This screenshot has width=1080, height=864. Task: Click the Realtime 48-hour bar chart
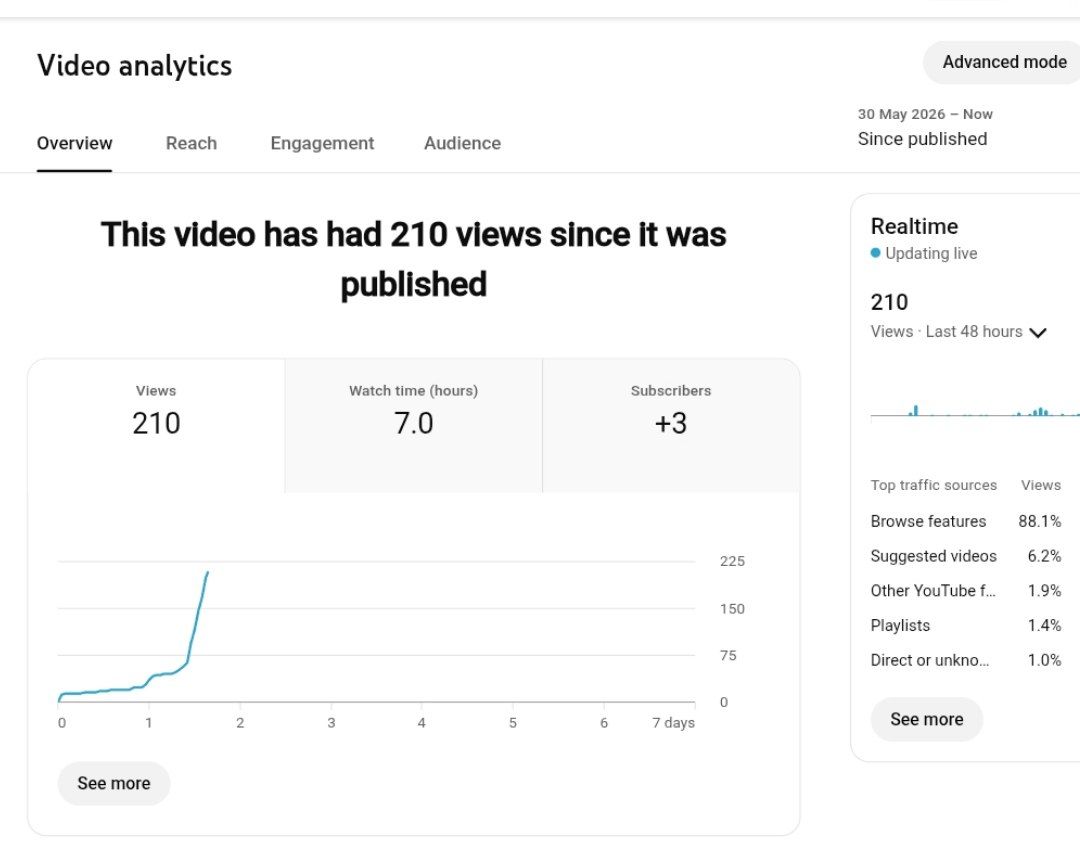pyautogui.click(x=975, y=410)
